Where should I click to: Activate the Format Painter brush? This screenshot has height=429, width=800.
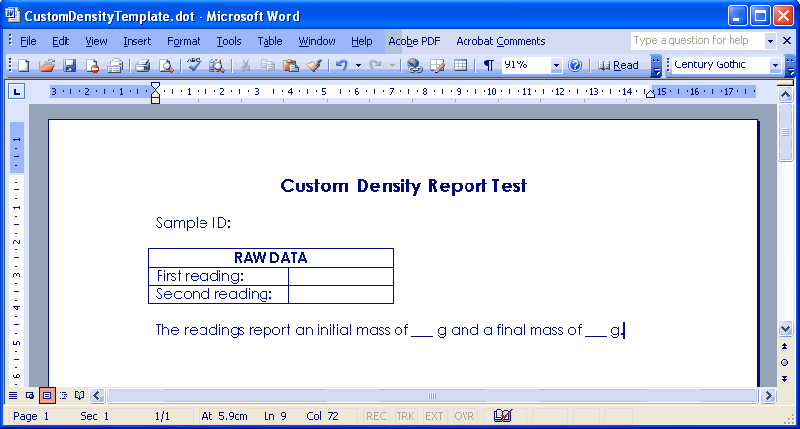pyautogui.click(x=314, y=65)
